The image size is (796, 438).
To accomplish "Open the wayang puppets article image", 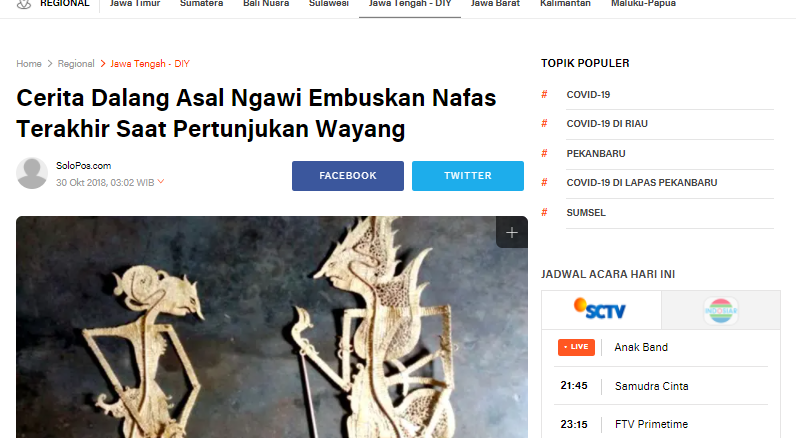I will [x=272, y=327].
